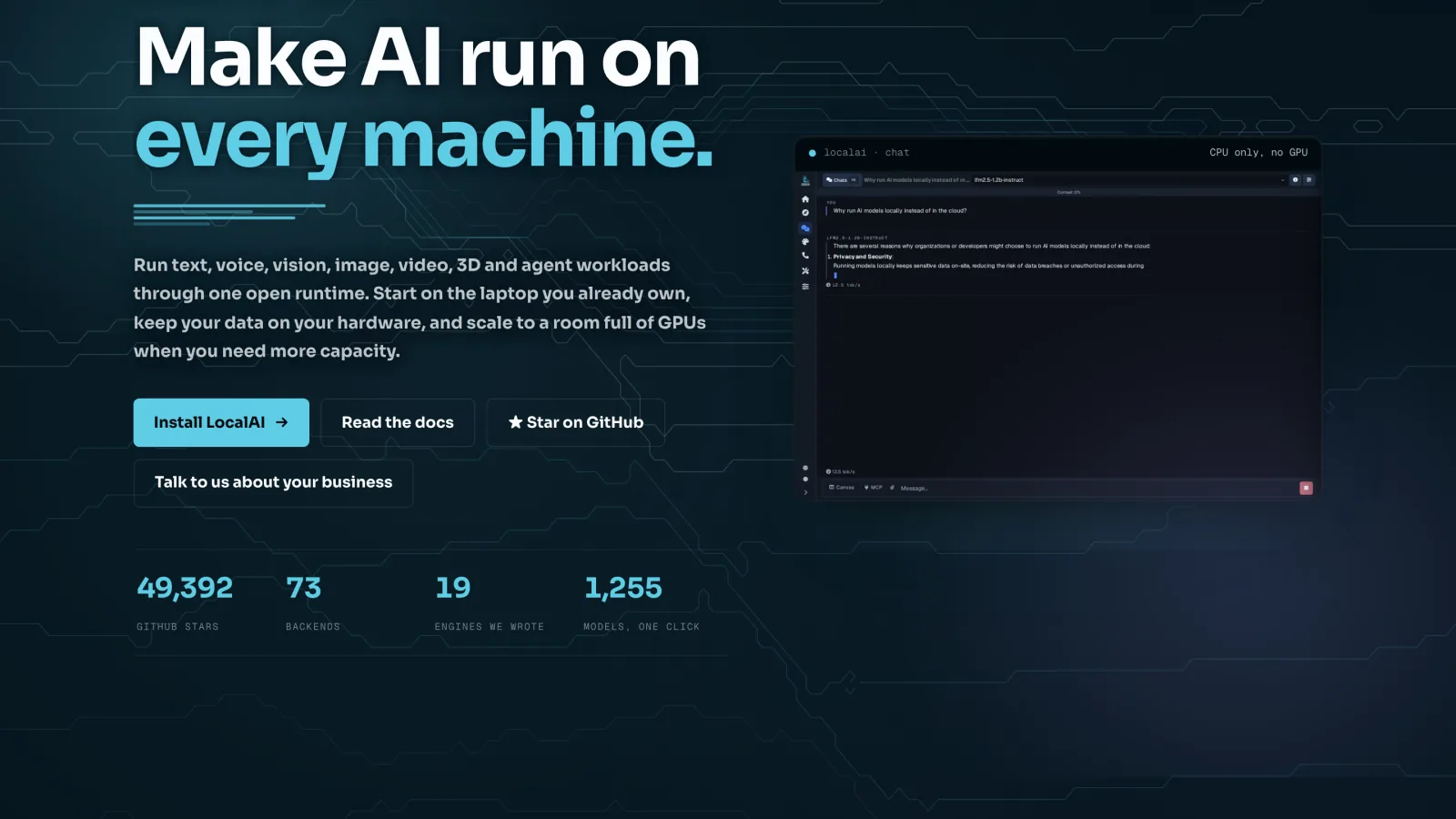Click the 'Why run AI models locally' user message

[900, 210]
